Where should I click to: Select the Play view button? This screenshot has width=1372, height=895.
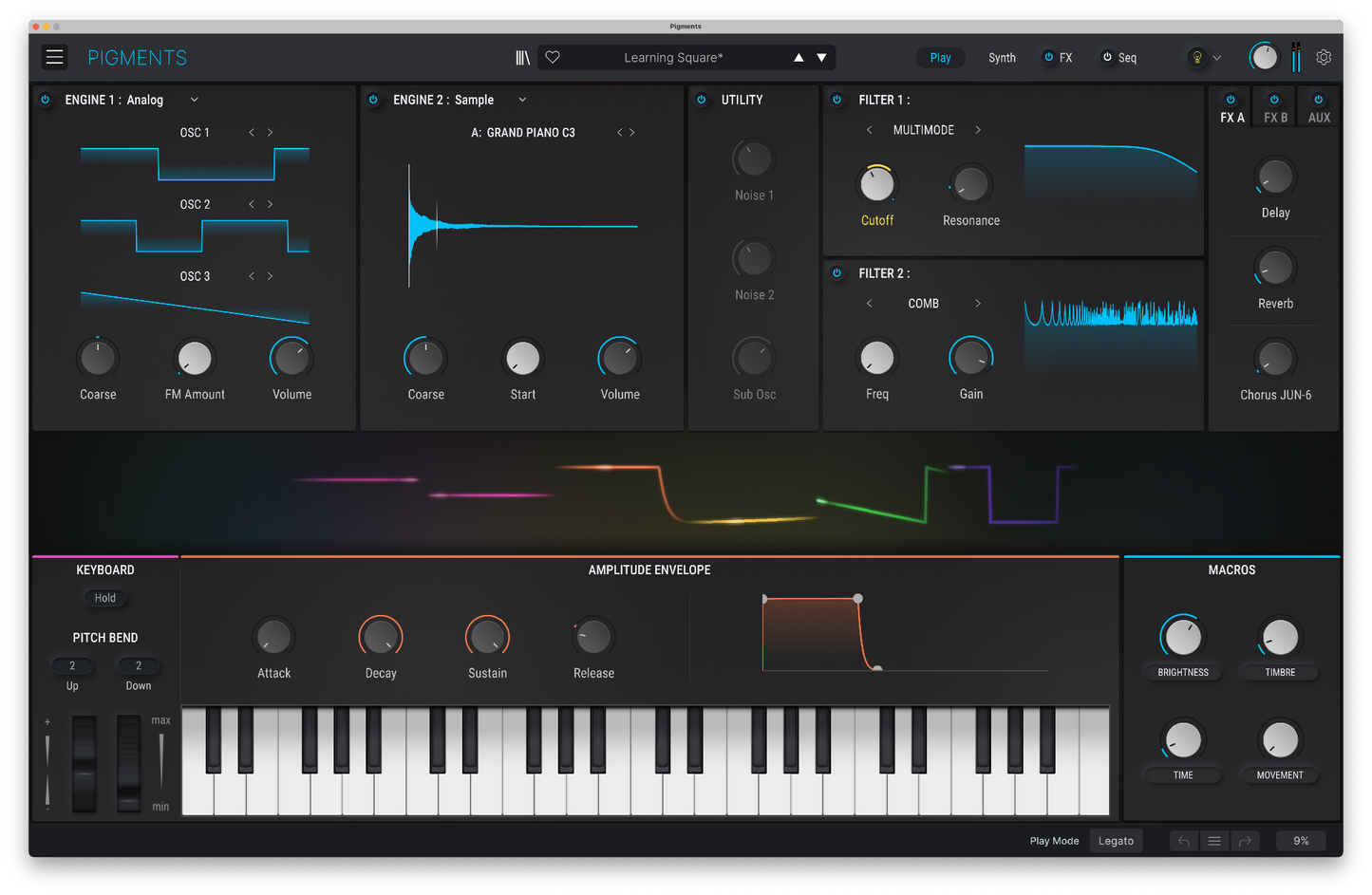click(940, 57)
